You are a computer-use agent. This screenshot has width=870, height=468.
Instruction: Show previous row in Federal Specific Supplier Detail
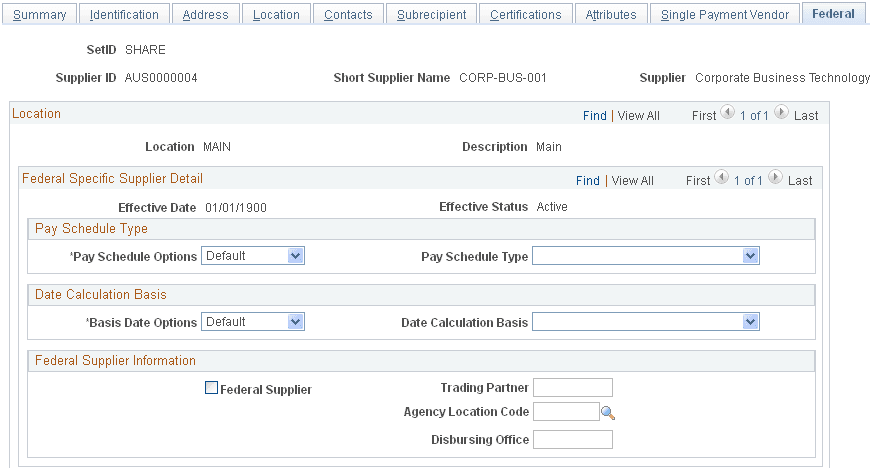tap(721, 178)
